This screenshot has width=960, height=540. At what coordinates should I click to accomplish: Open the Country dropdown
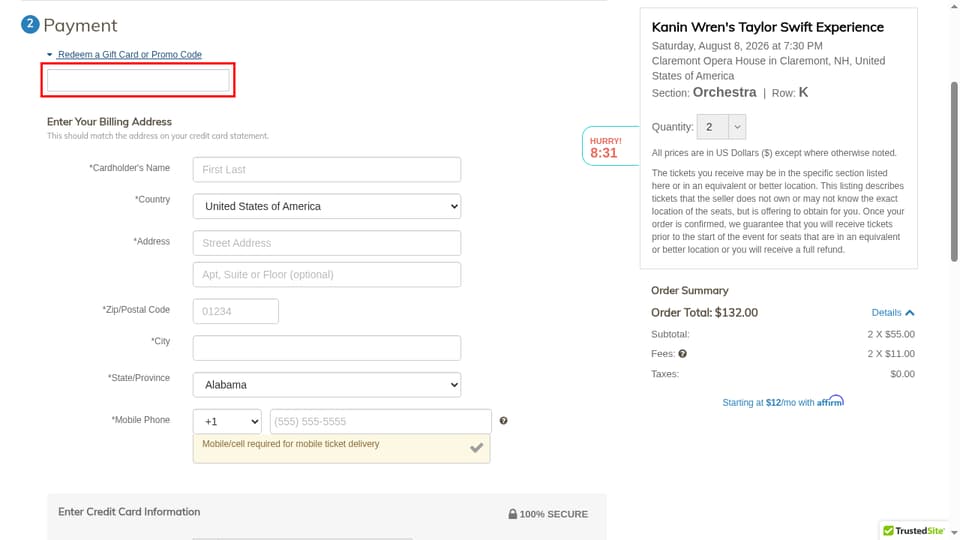coord(326,206)
